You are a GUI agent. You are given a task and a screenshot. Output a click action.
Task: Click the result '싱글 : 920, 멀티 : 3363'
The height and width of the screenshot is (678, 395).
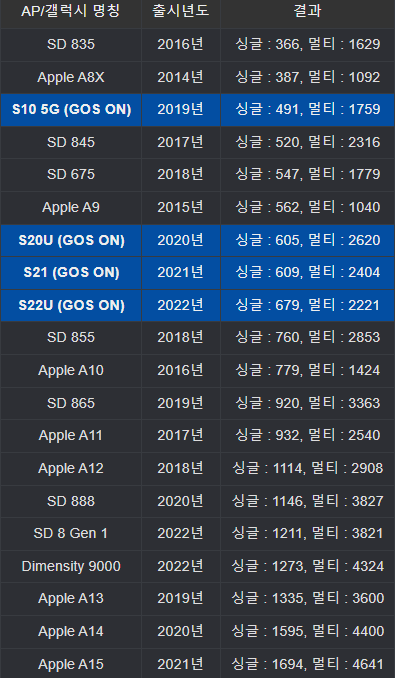click(x=308, y=403)
